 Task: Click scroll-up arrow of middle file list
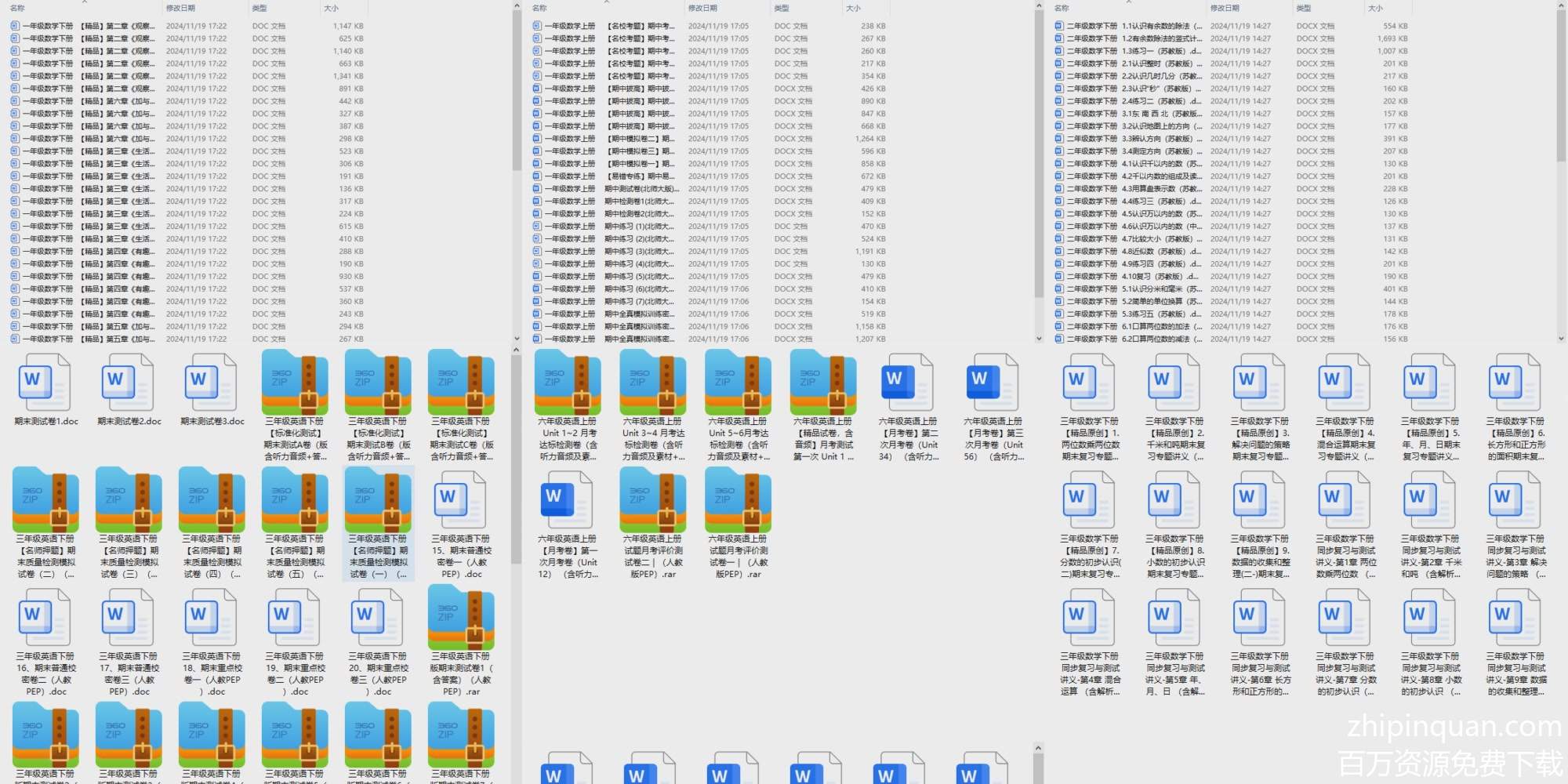pos(1039,6)
